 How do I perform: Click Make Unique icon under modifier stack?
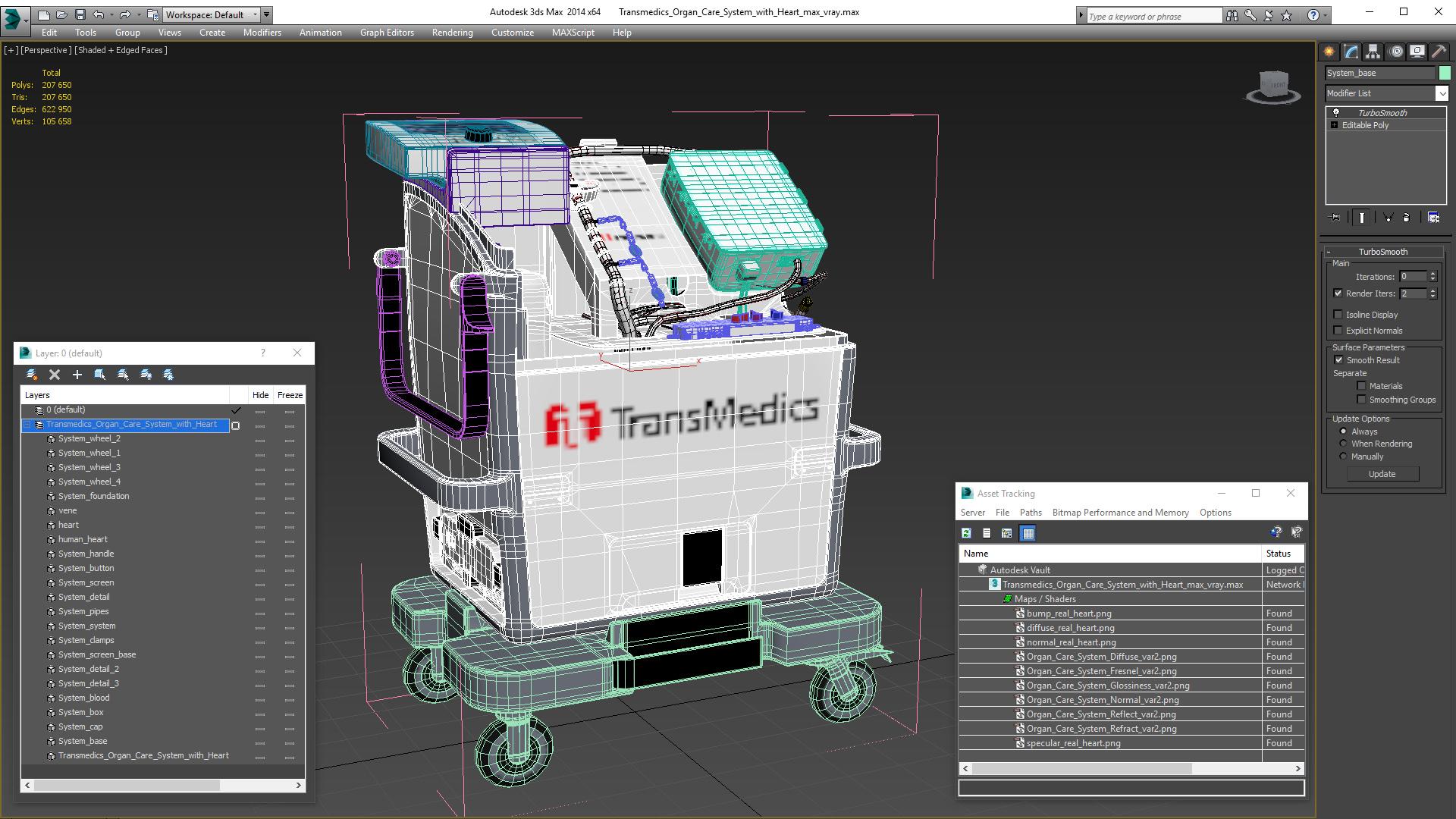click(x=1388, y=218)
